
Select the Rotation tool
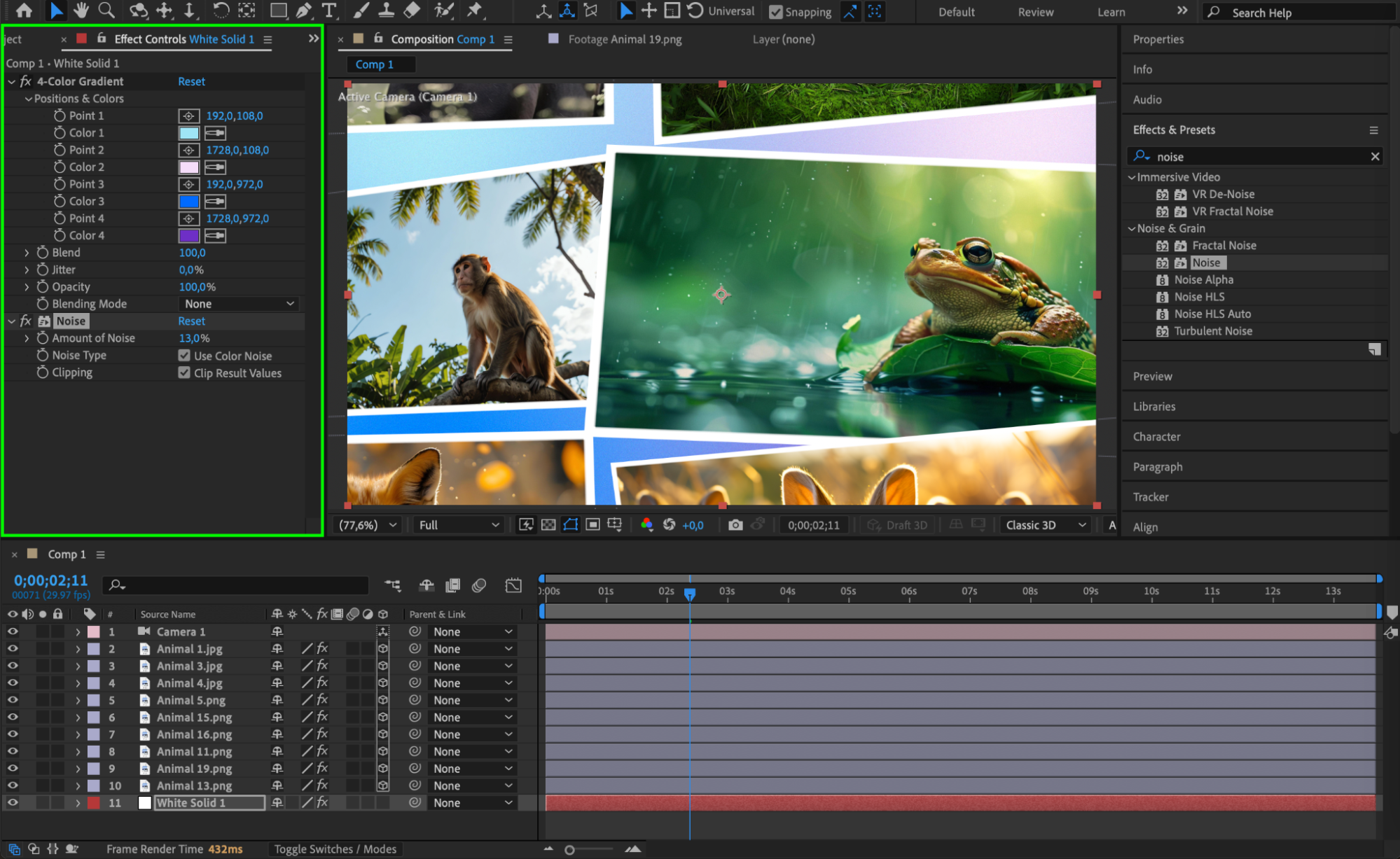pyautogui.click(x=220, y=10)
